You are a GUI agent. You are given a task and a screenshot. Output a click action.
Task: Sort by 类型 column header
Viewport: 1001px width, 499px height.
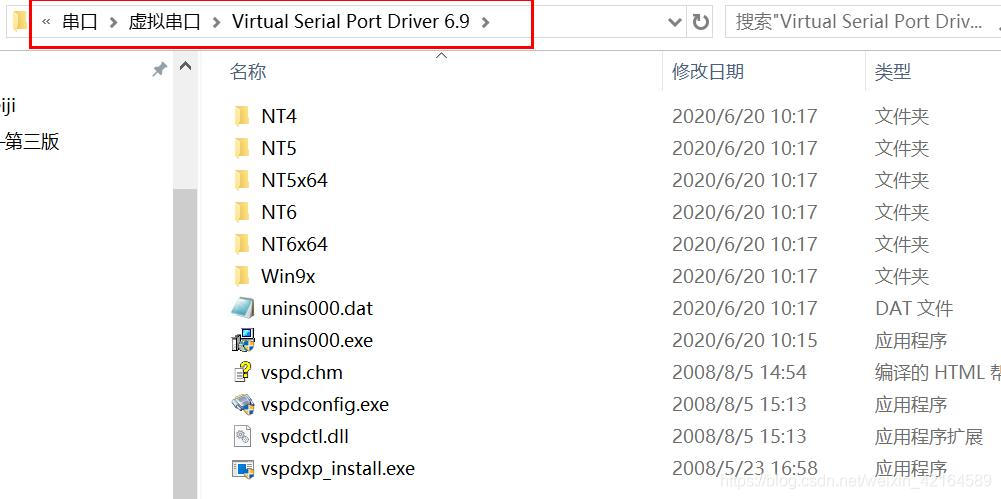tap(892, 71)
